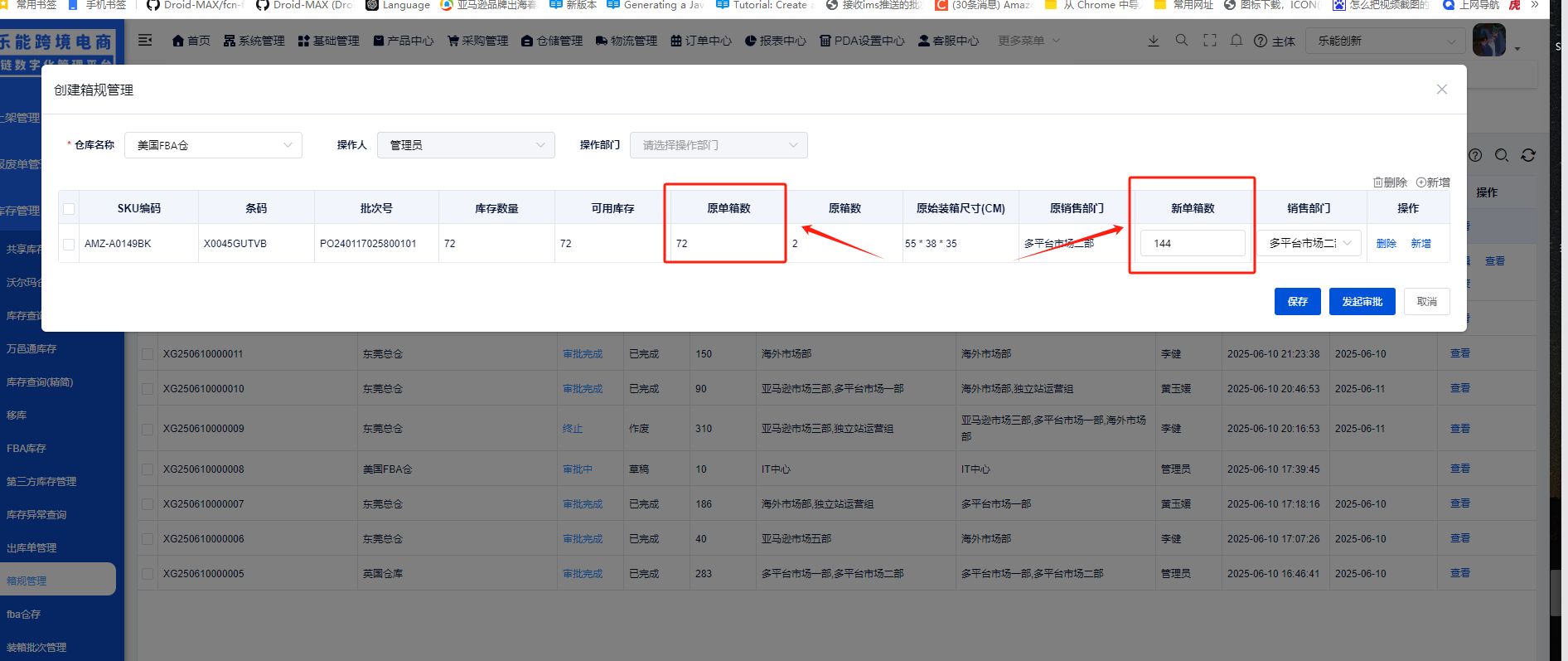Click the 删除 icon above dialog table
This screenshot has height=661, width=1568.
(x=1390, y=182)
